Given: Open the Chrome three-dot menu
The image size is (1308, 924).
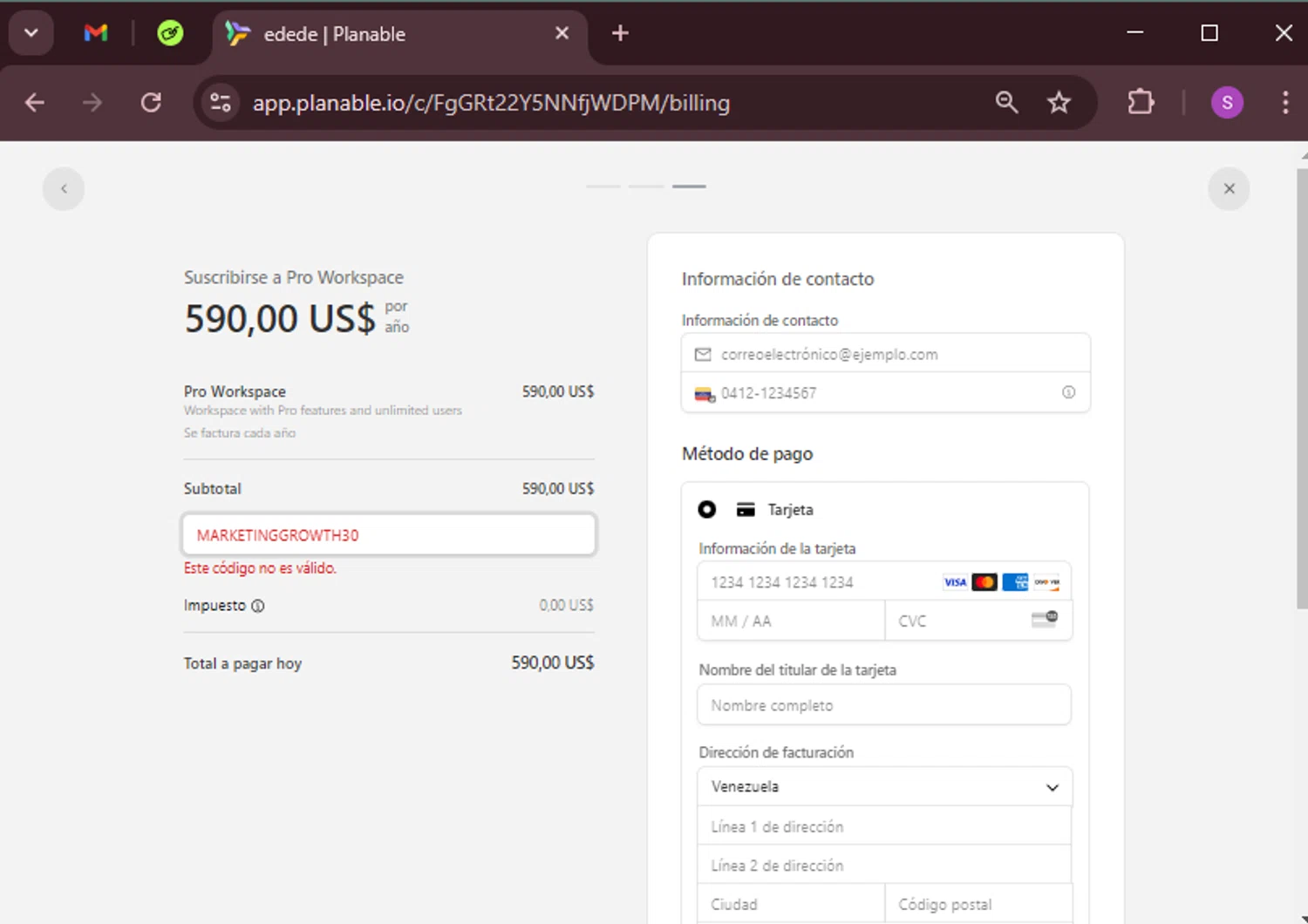Looking at the screenshot, I should [1285, 103].
